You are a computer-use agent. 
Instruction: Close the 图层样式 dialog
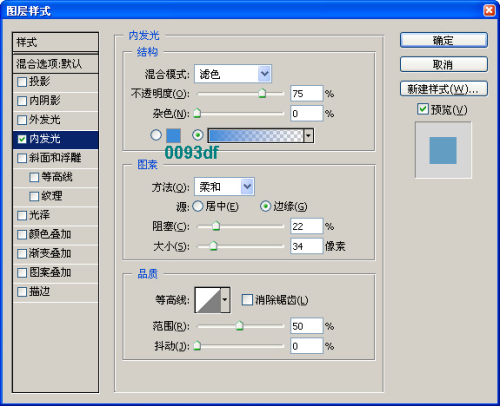[489, 10]
